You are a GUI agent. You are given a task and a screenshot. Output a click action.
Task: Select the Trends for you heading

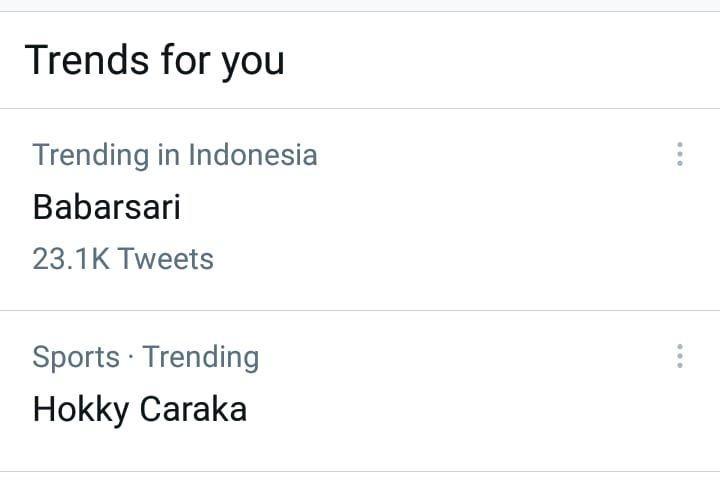(155, 61)
